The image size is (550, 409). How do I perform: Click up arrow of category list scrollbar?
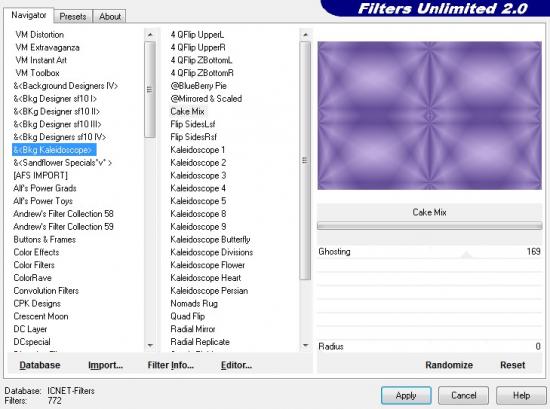pyautogui.click(x=150, y=35)
